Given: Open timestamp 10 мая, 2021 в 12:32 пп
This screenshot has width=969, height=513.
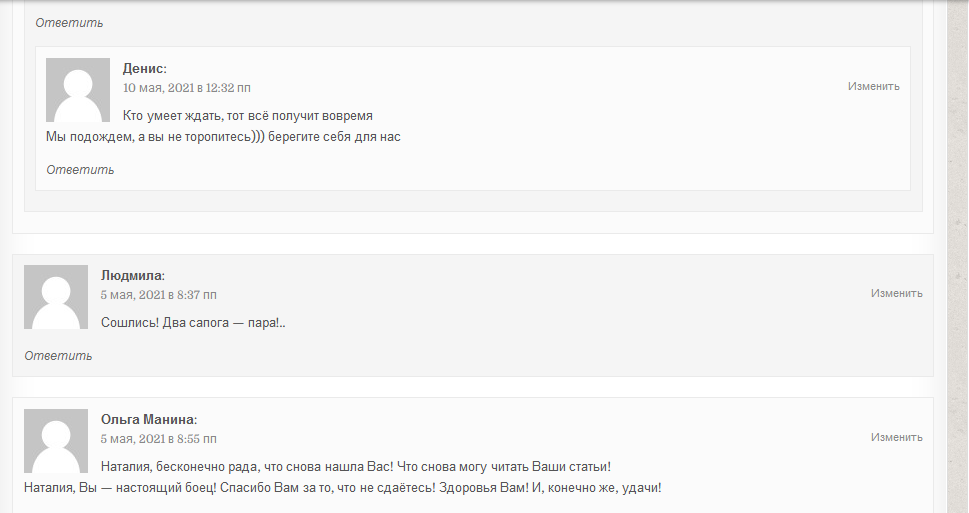Looking at the screenshot, I should [187, 88].
